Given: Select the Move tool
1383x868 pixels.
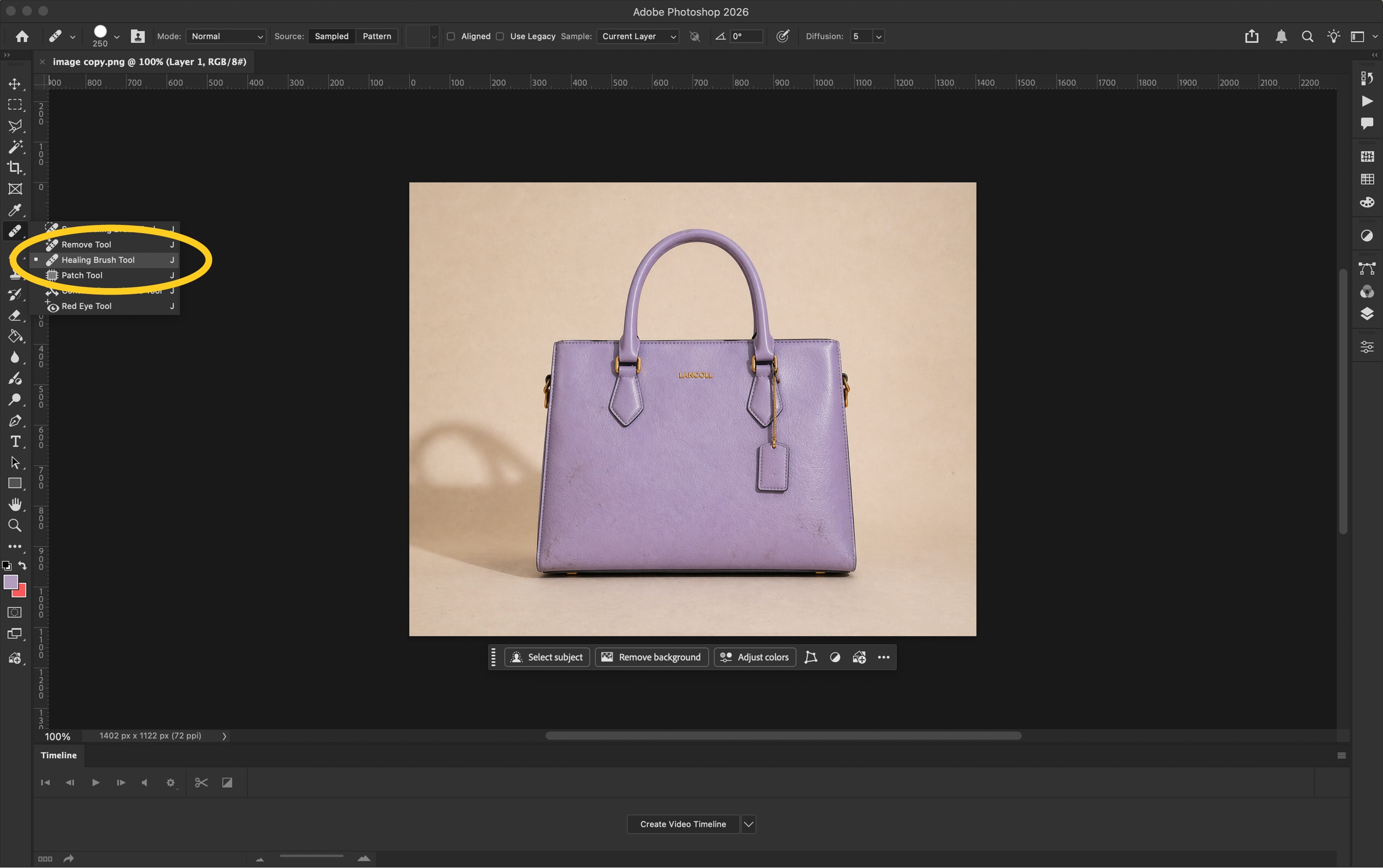Looking at the screenshot, I should point(15,84).
